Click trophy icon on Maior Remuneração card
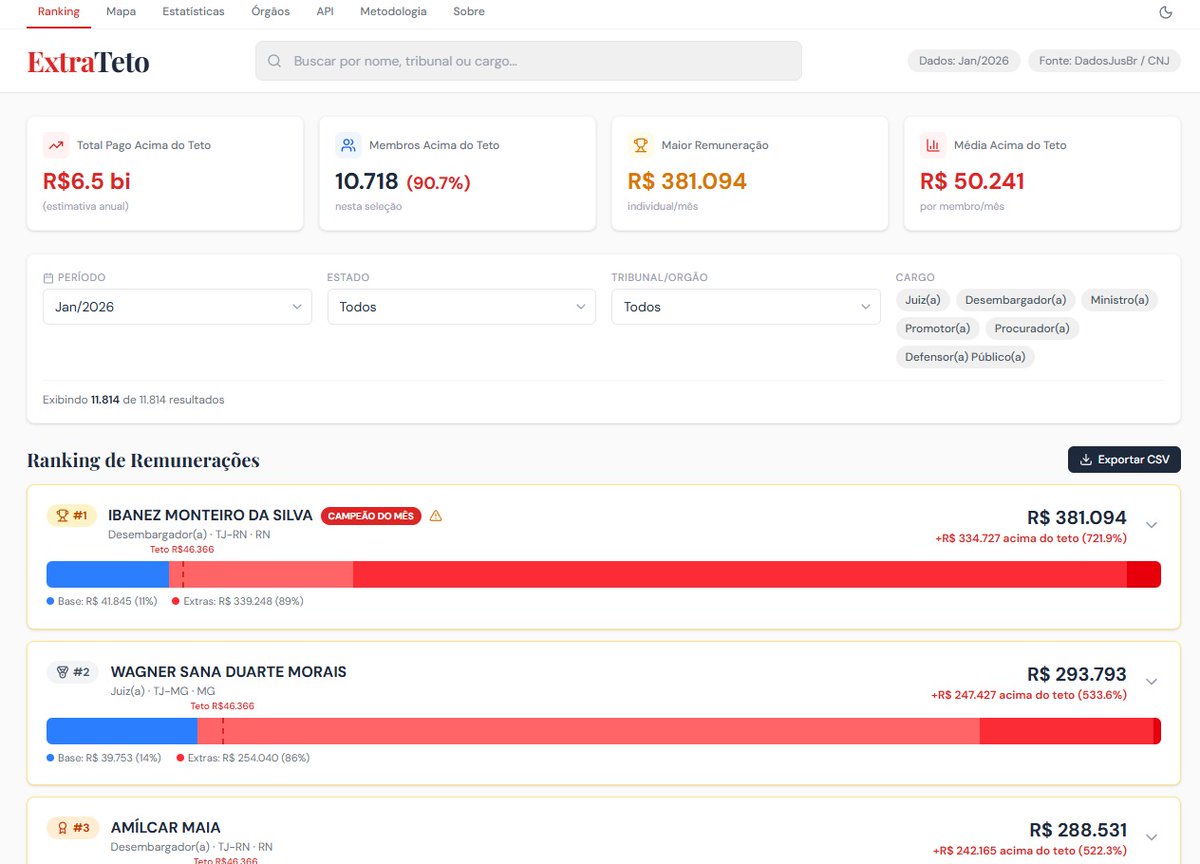The image size is (1200, 864). (641, 145)
